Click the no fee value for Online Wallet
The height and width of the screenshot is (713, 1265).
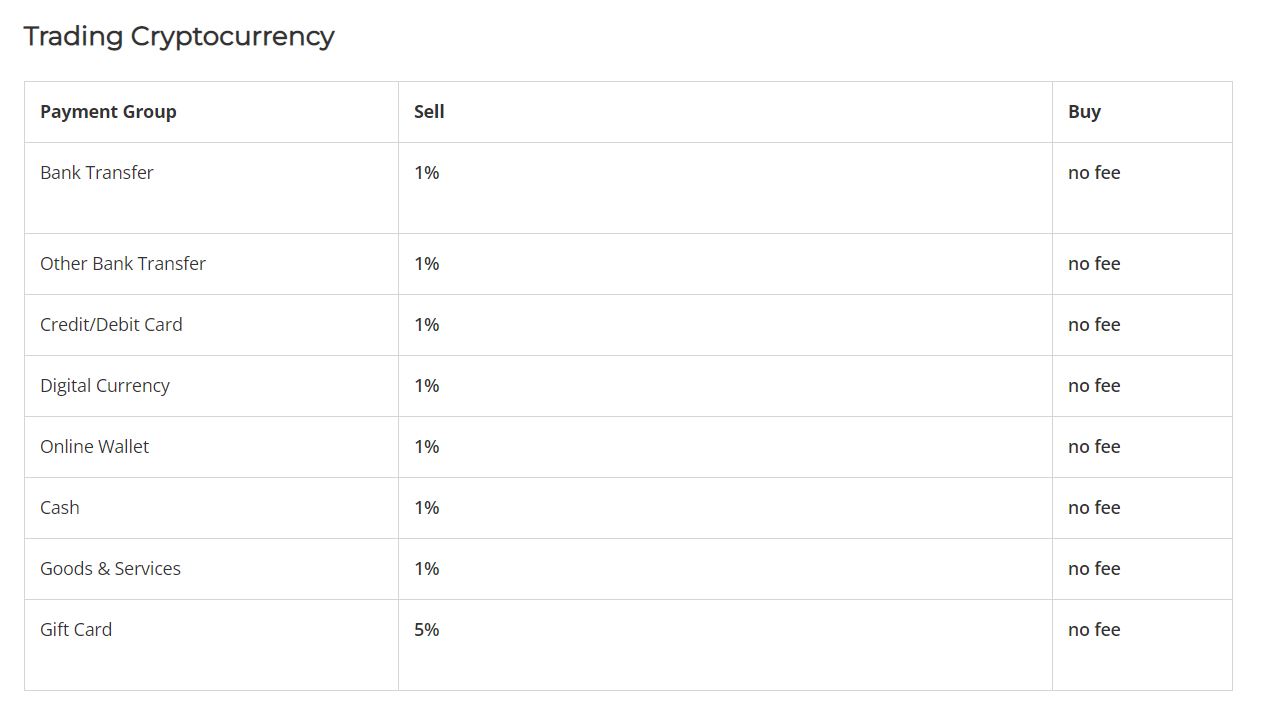pyautogui.click(x=1094, y=447)
